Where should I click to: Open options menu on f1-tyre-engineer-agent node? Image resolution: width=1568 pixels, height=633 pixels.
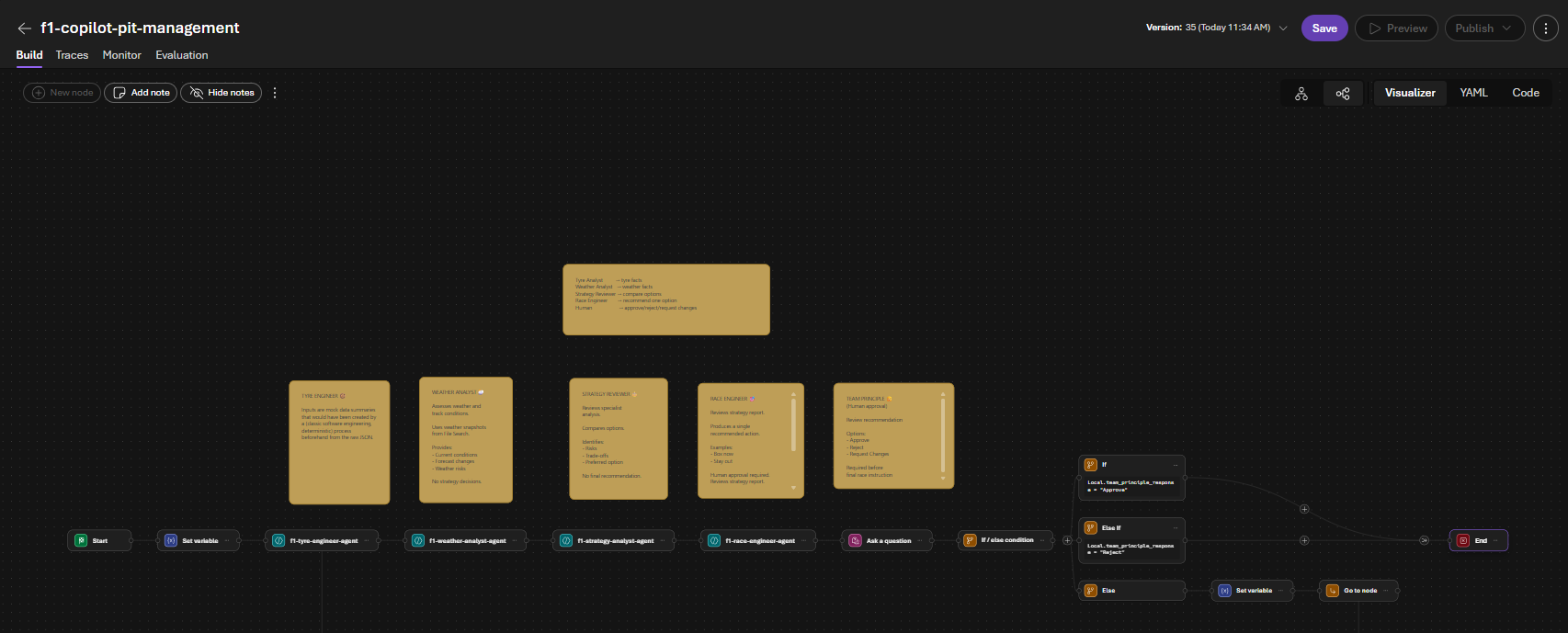pyautogui.click(x=367, y=540)
